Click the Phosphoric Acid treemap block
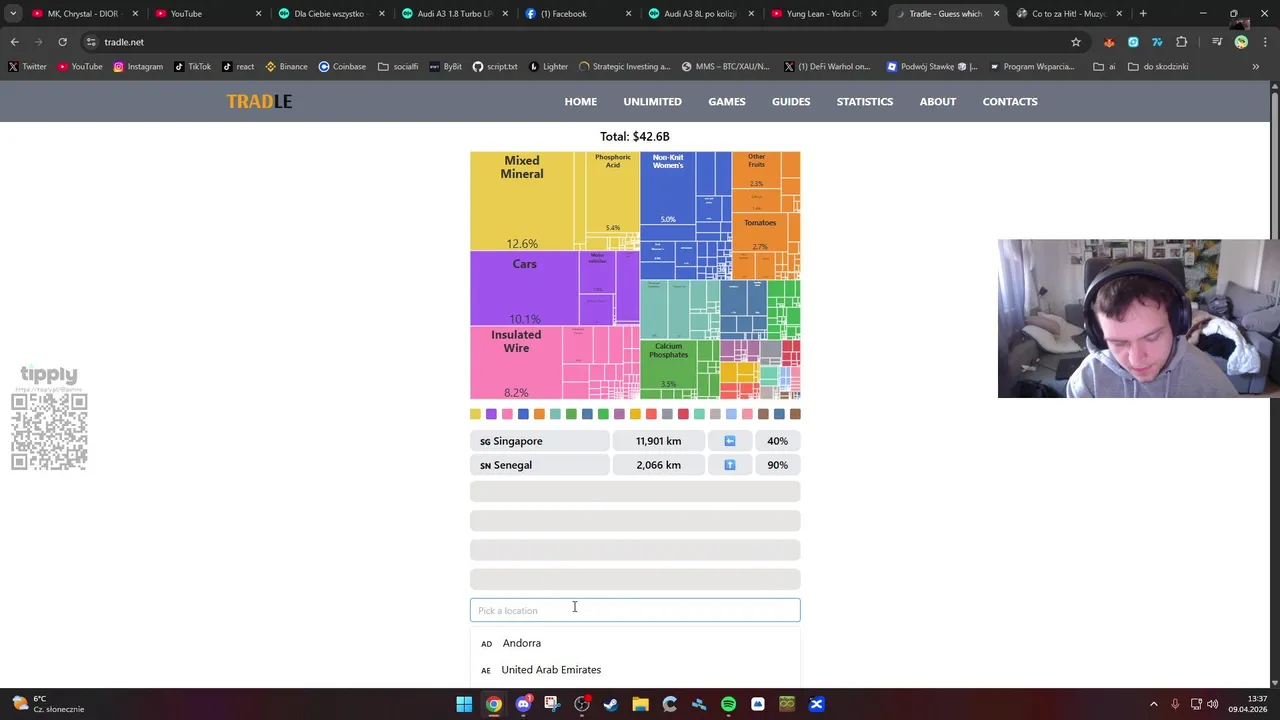 pos(613,192)
